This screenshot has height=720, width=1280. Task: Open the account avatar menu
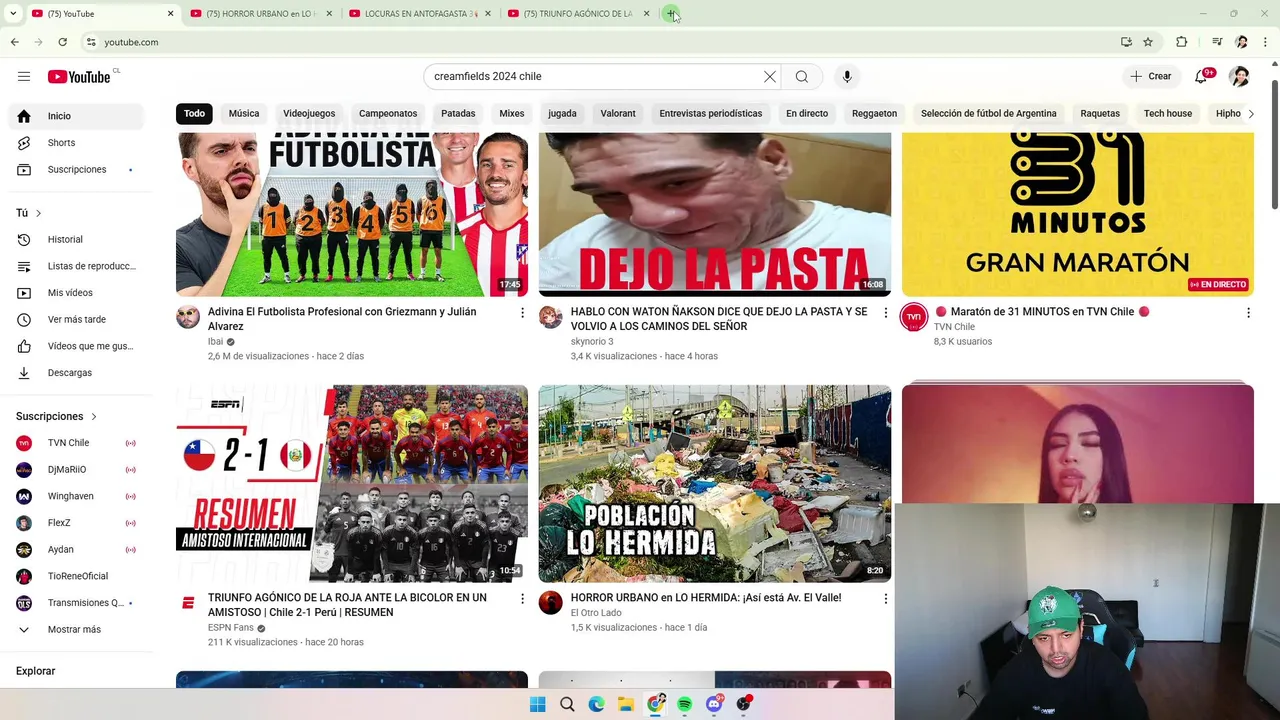click(1239, 77)
